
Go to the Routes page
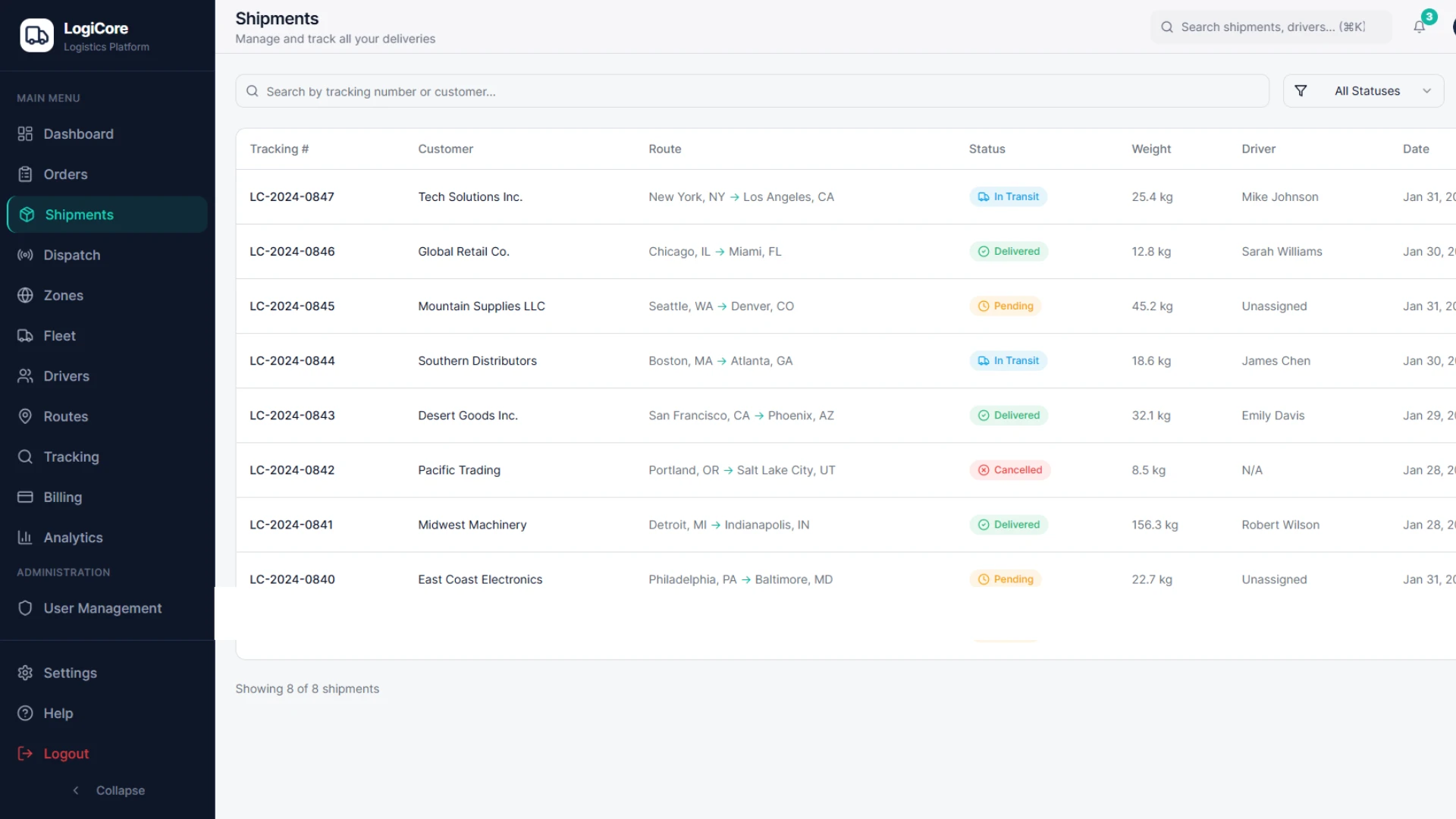click(107, 416)
